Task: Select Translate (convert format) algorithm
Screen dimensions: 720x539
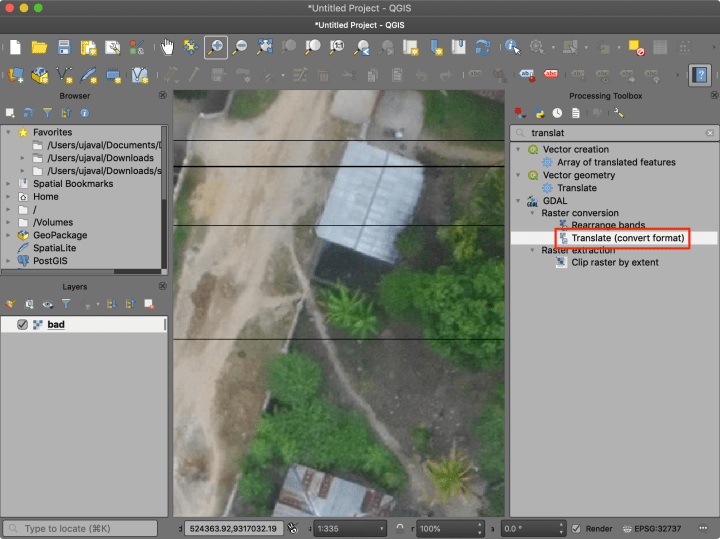Action: [627, 238]
